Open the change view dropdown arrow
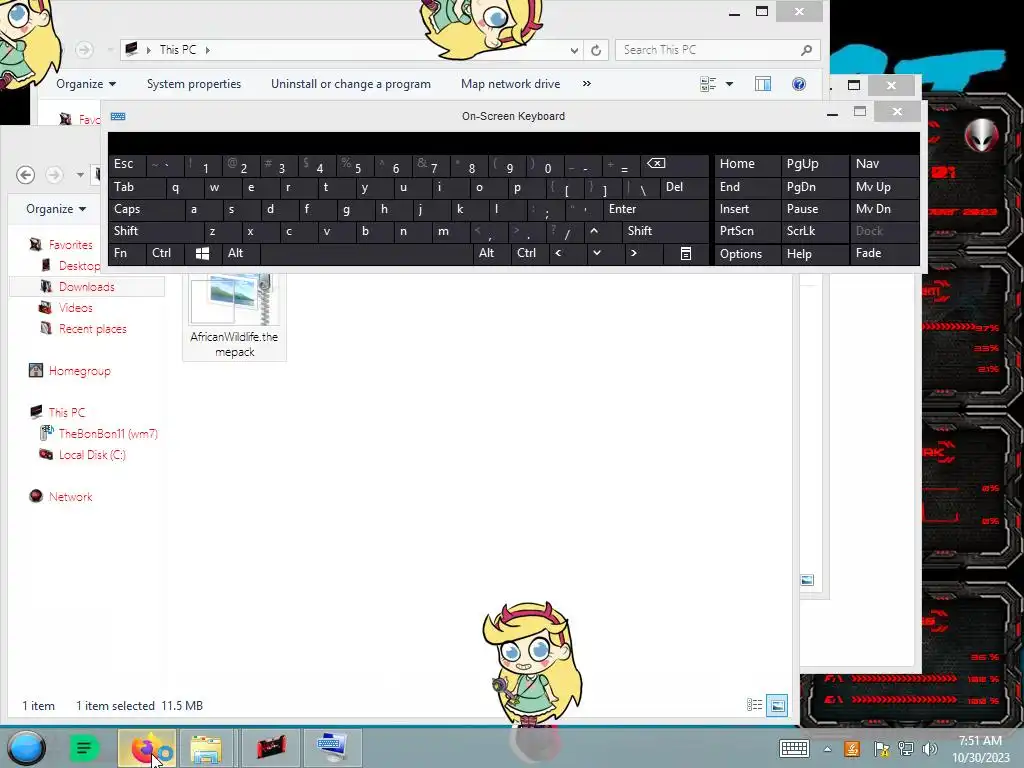The image size is (1024, 768). coord(729,84)
